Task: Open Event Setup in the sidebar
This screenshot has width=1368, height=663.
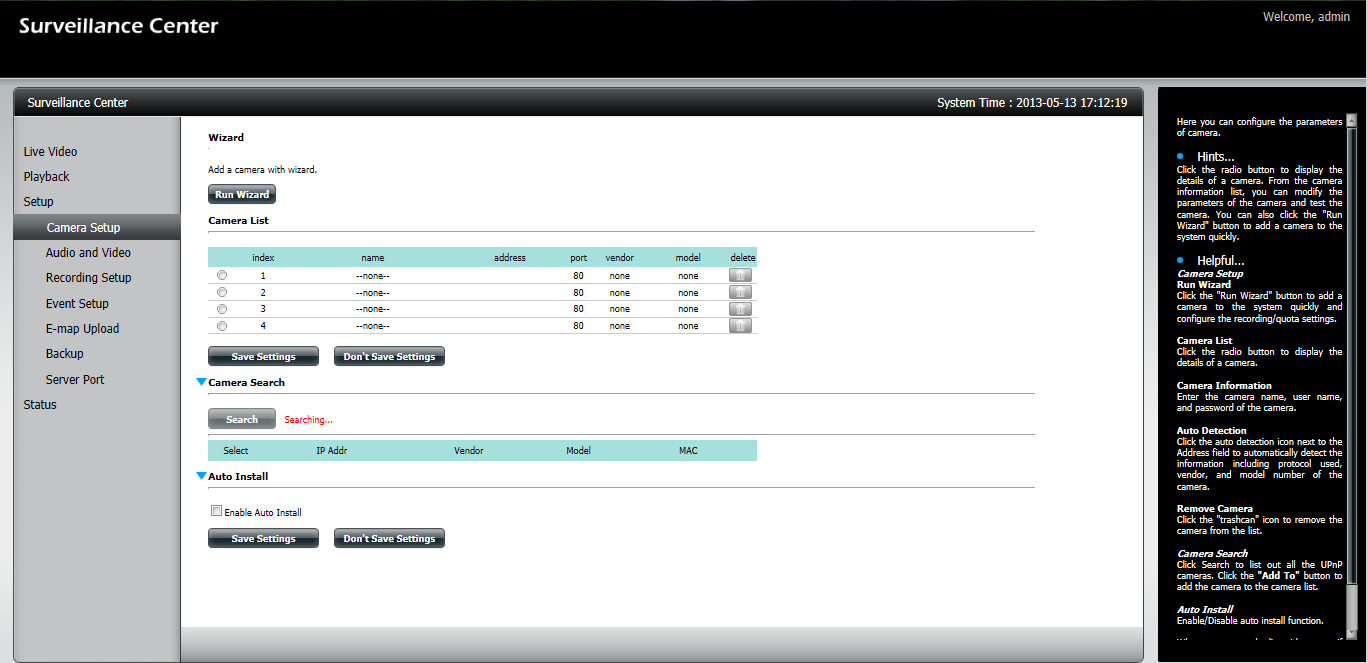Action: (77, 304)
